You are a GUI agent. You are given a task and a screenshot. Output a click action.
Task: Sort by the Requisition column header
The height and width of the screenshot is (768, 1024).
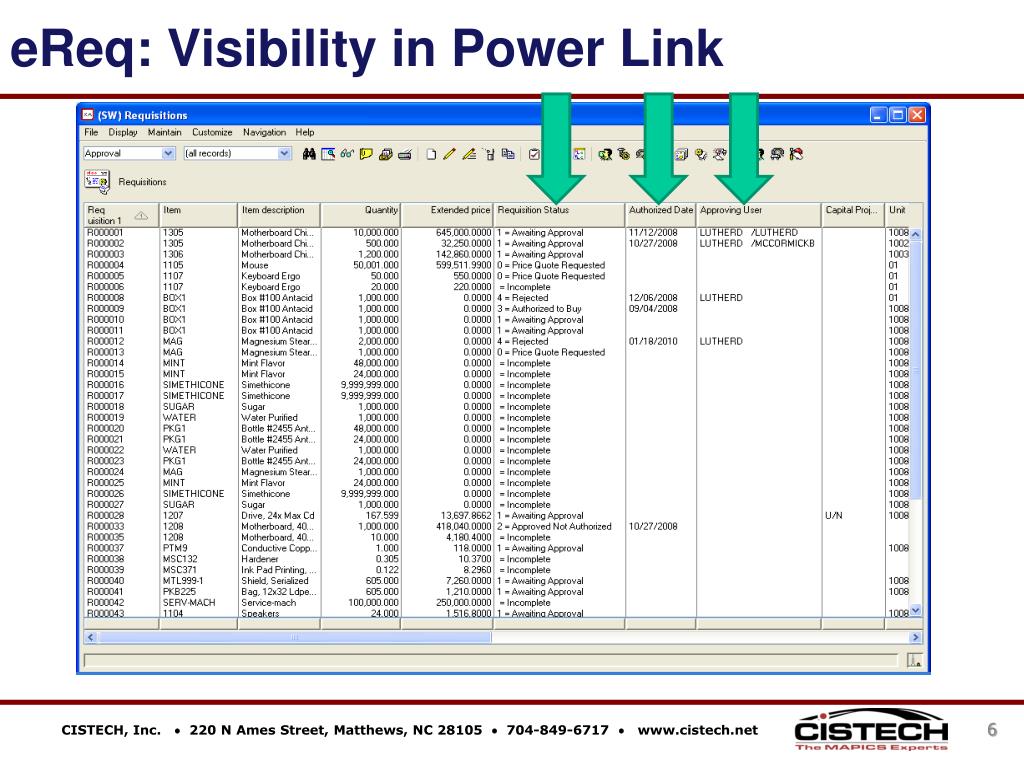pos(121,215)
